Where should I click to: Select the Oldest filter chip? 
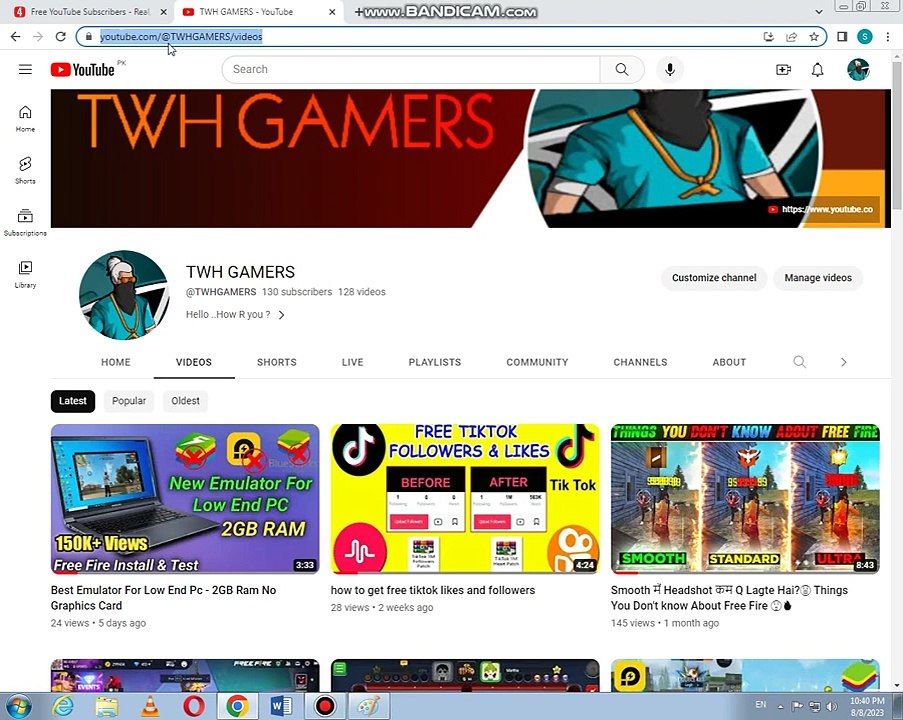pos(185,401)
